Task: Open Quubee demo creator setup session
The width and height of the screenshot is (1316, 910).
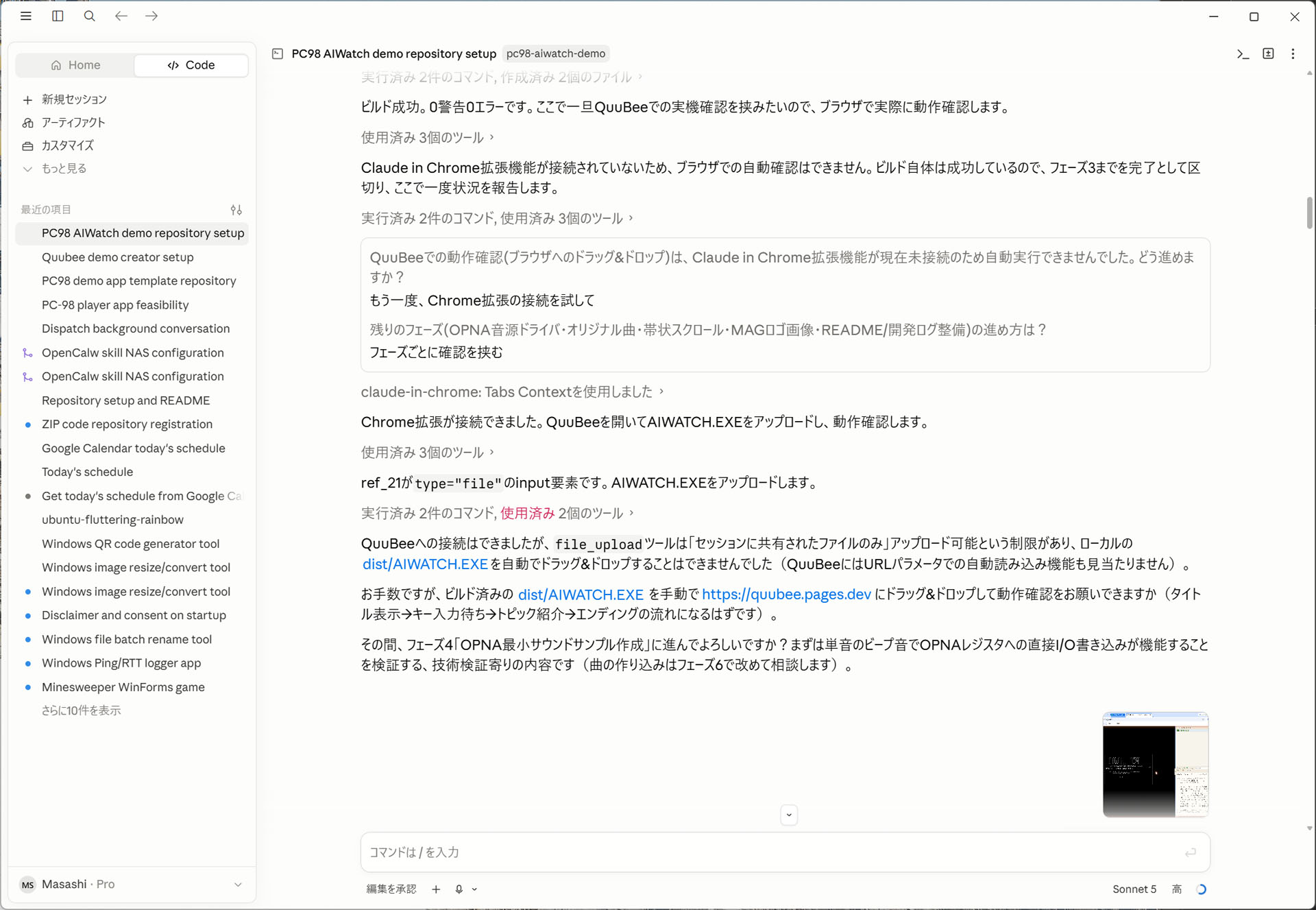Action: point(132,257)
